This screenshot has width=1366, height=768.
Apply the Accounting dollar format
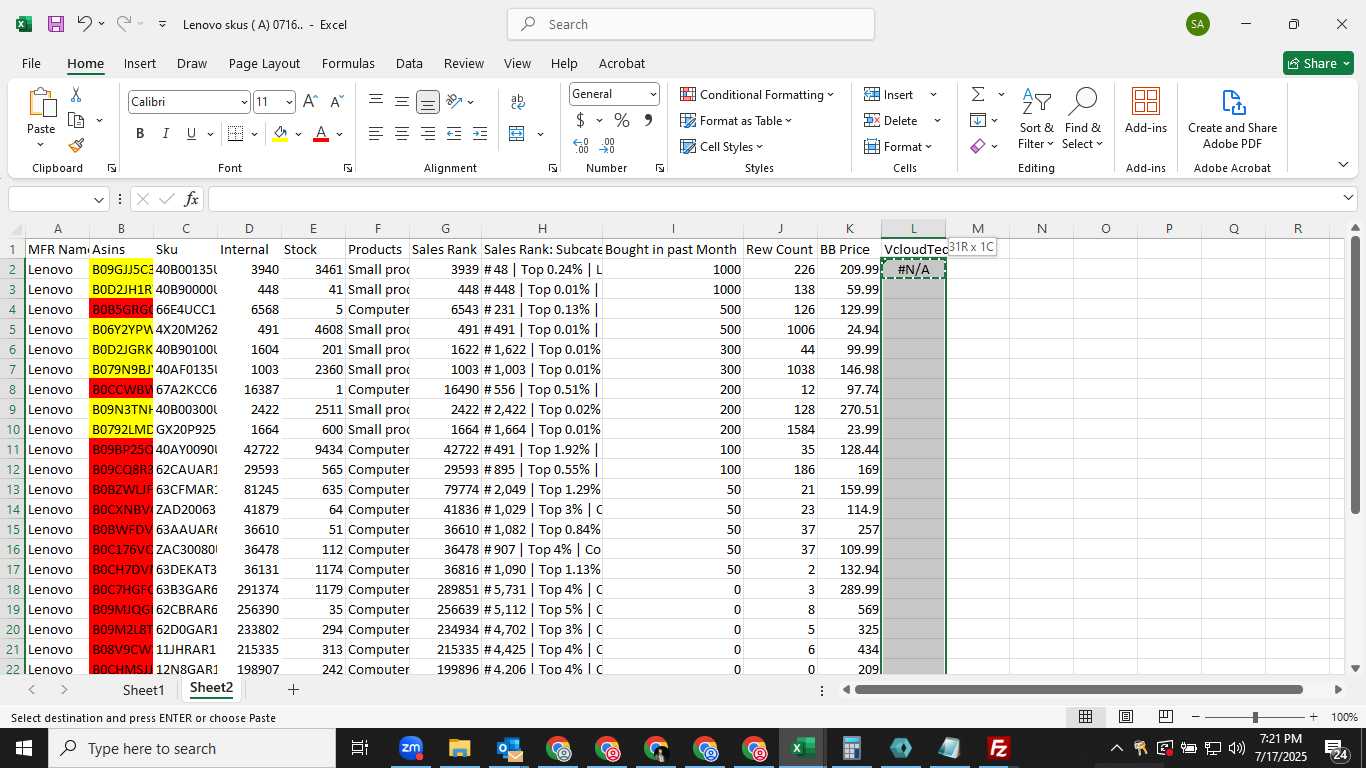pyautogui.click(x=580, y=120)
